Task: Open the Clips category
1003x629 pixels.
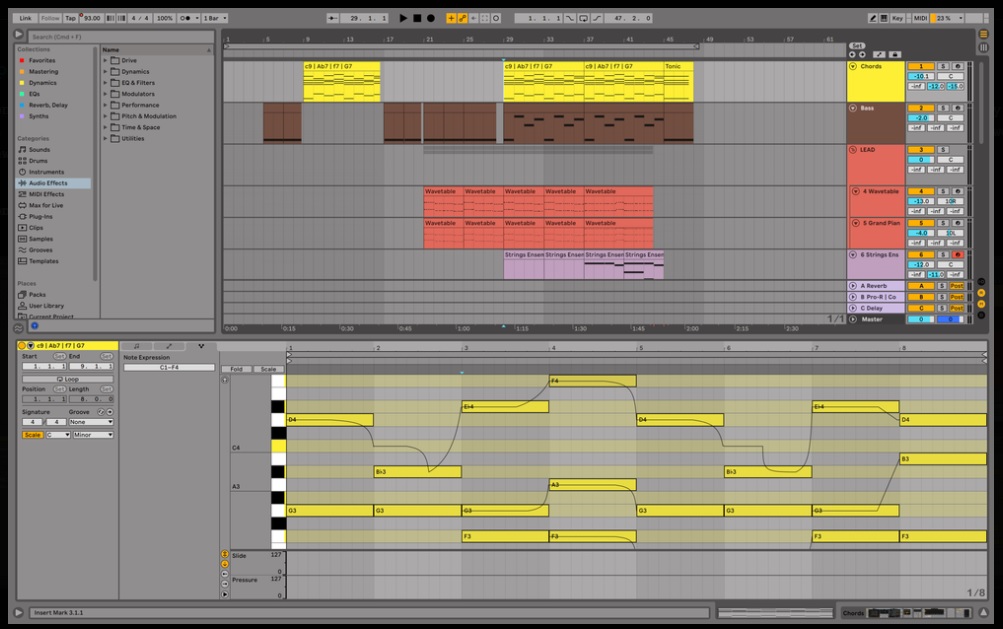Action: tap(36, 228)
